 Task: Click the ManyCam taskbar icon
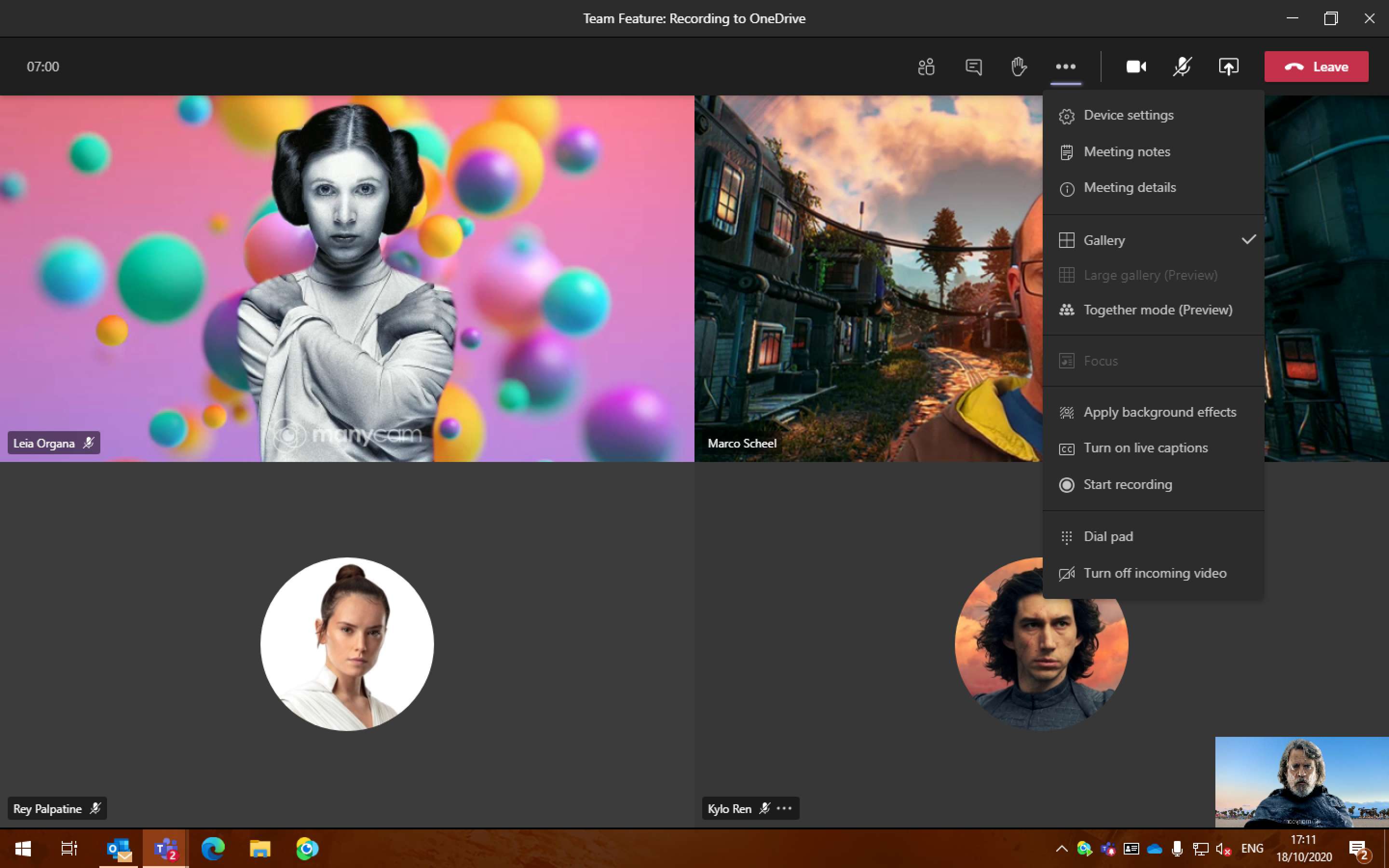tap(307, 848)
